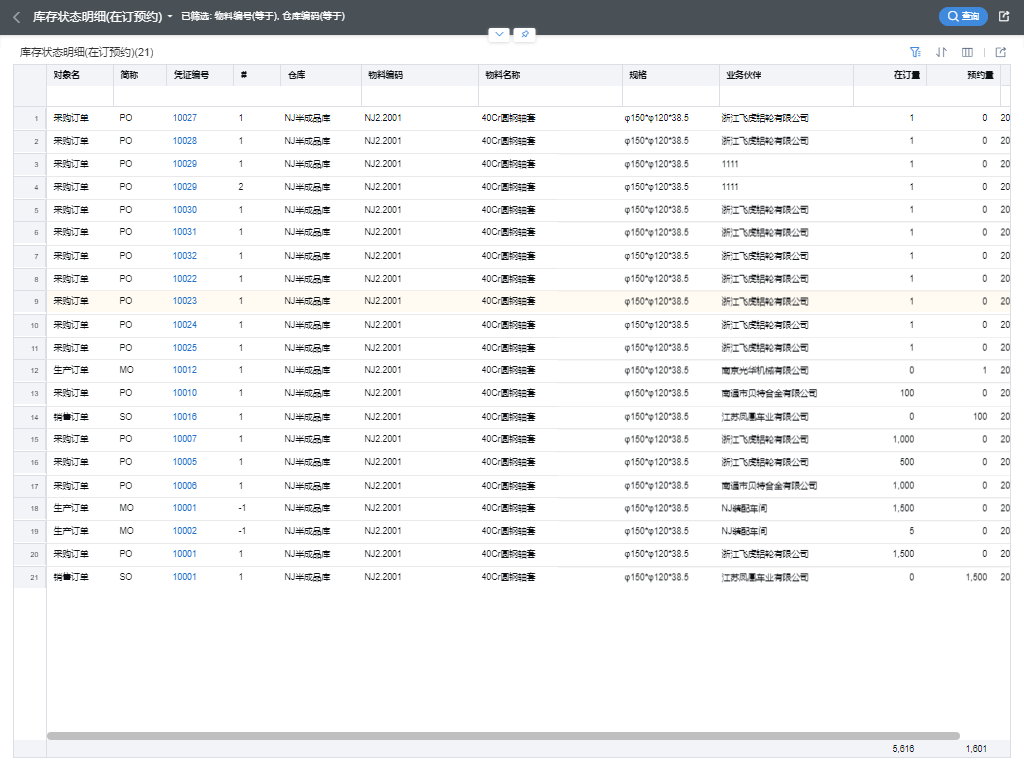The width and height of the screenshot is (1024, 768).
Task: Open voucher link 10023
Action: (185, 302)
